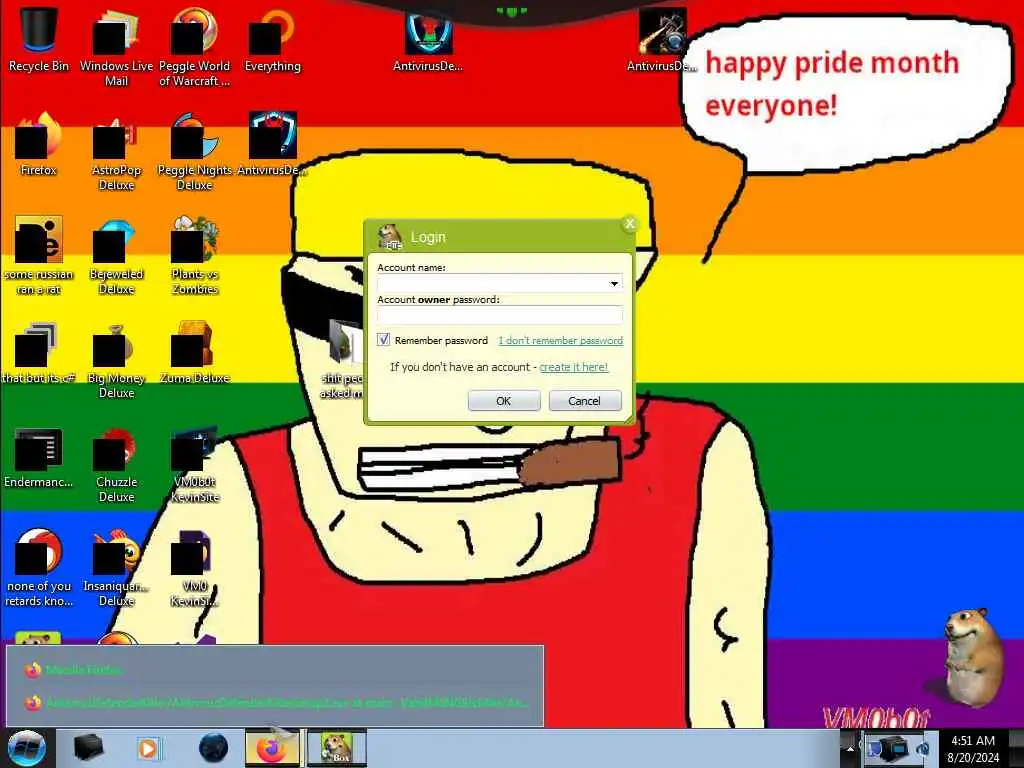Select the Plants vs Zombies icon
Image resolution: width=1024 pixels, height=768 pixels.
pos(194,256)
